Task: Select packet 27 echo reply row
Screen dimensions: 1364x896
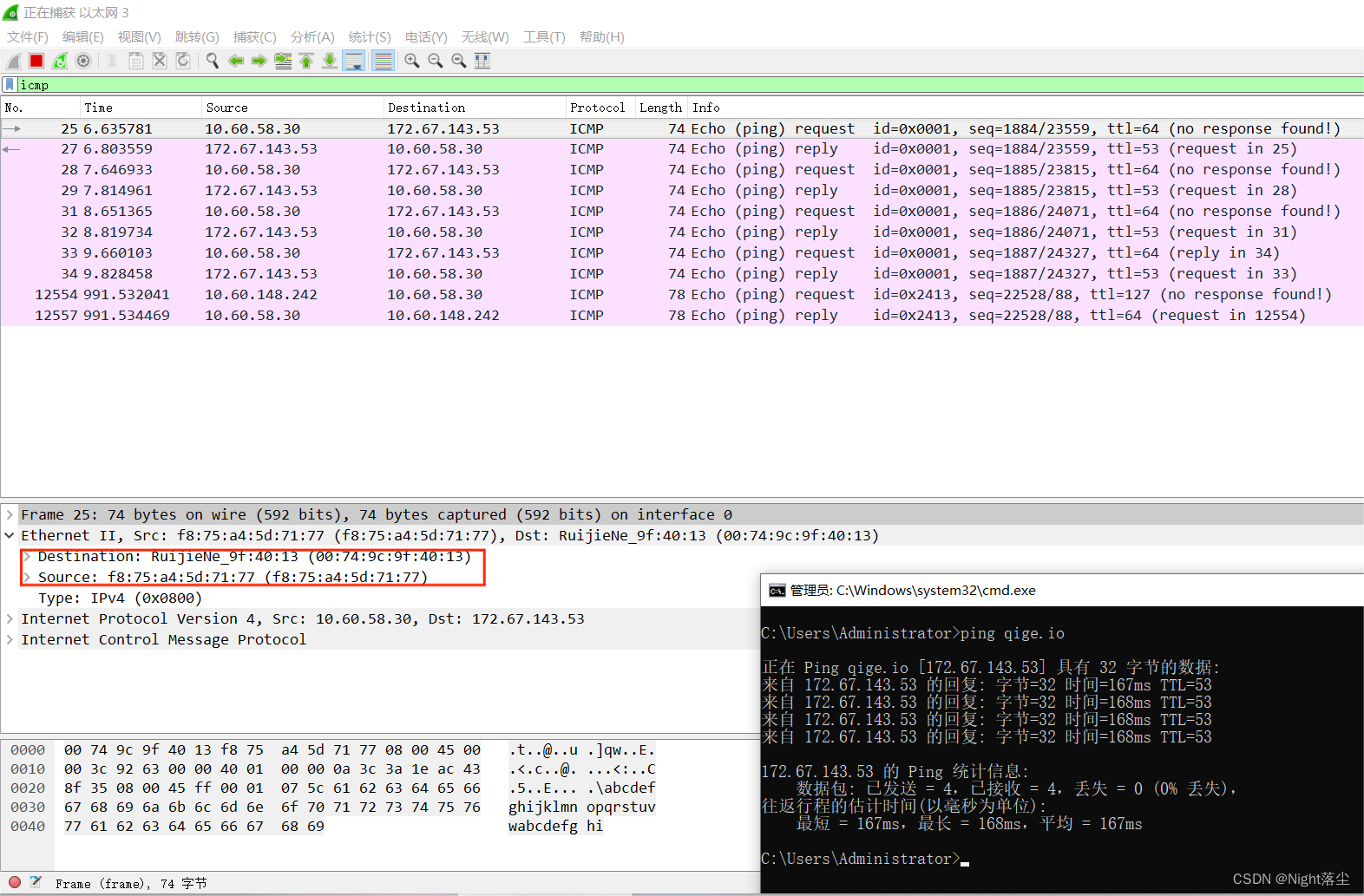Action: [682, 149]
